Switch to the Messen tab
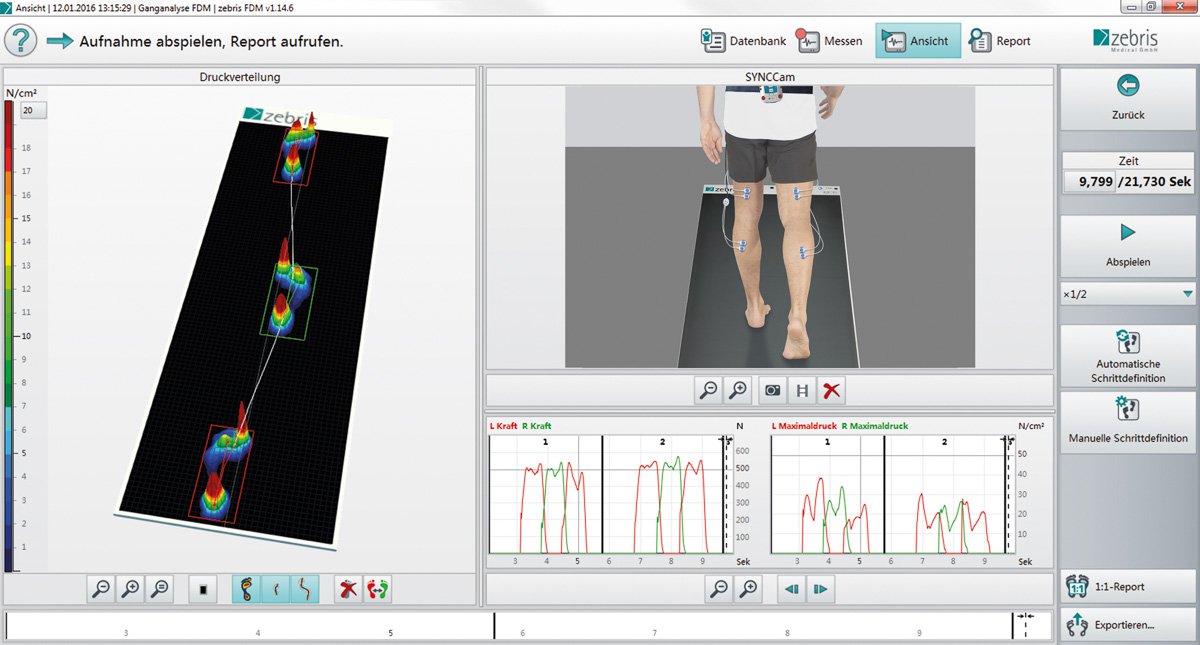The image size is (1200, 645). (829, 41)
